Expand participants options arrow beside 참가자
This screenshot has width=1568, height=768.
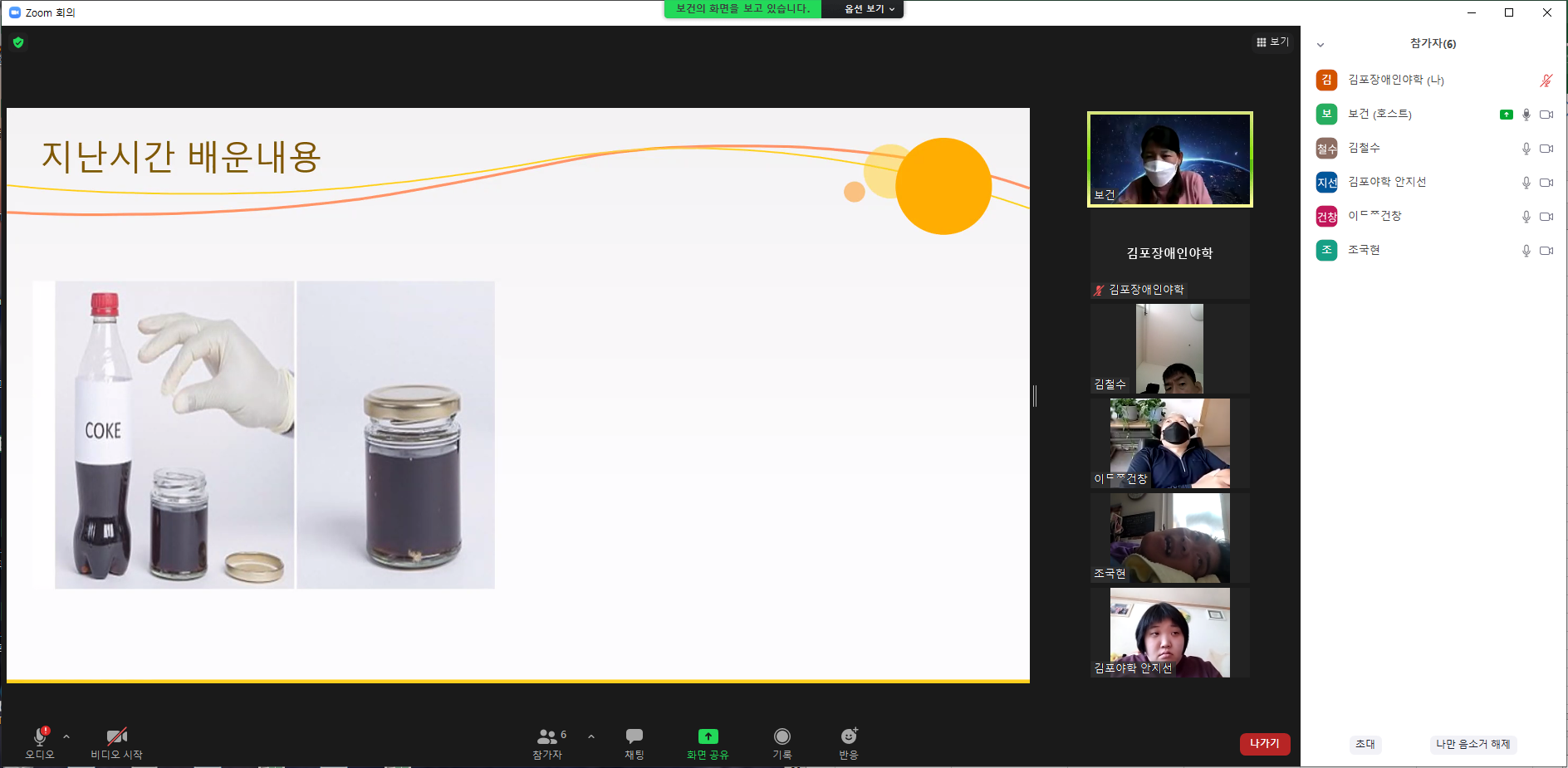point(591,736)
